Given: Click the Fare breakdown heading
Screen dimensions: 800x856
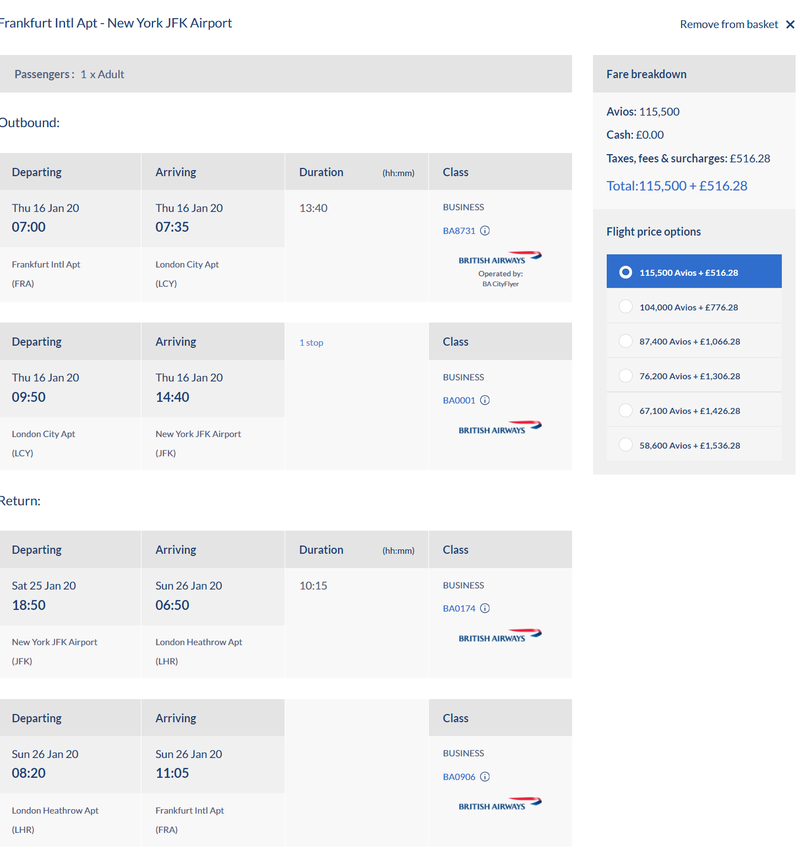Looking at the screenshot, I should (x=646, y=74).
